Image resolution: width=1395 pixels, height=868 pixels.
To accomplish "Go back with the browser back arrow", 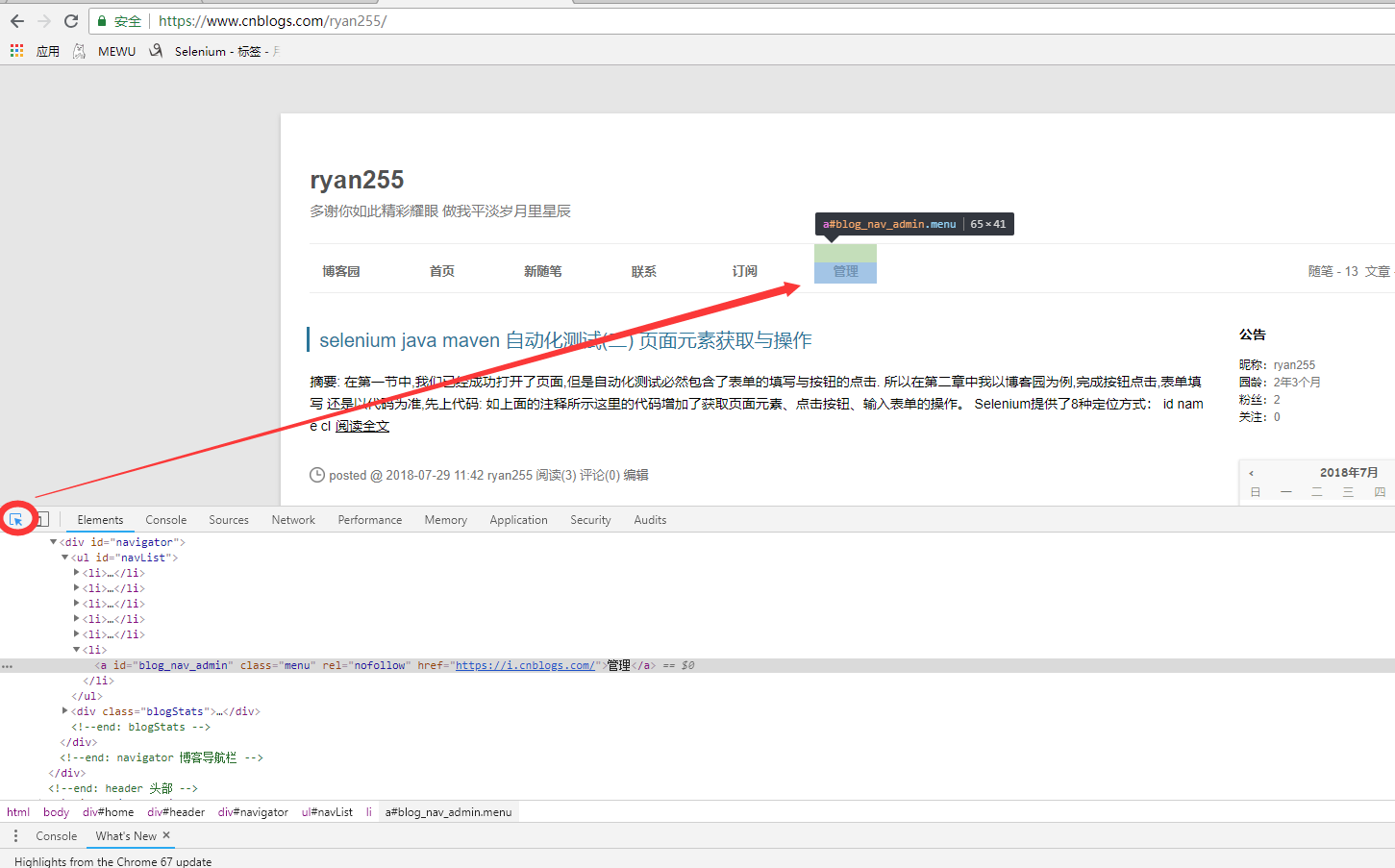I will coord(17,21).
